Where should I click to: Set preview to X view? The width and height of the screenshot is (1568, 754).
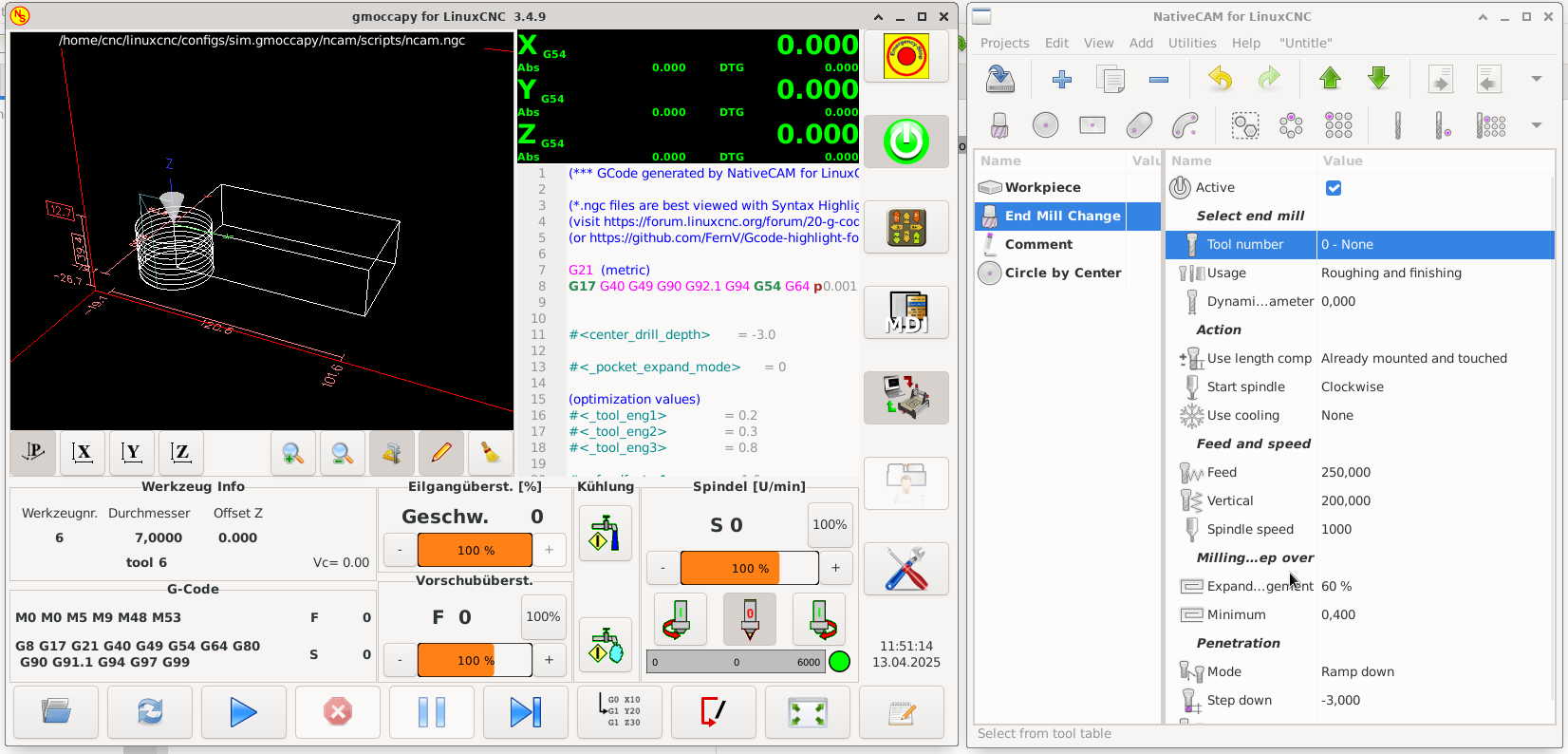click(x=83, y=453)
